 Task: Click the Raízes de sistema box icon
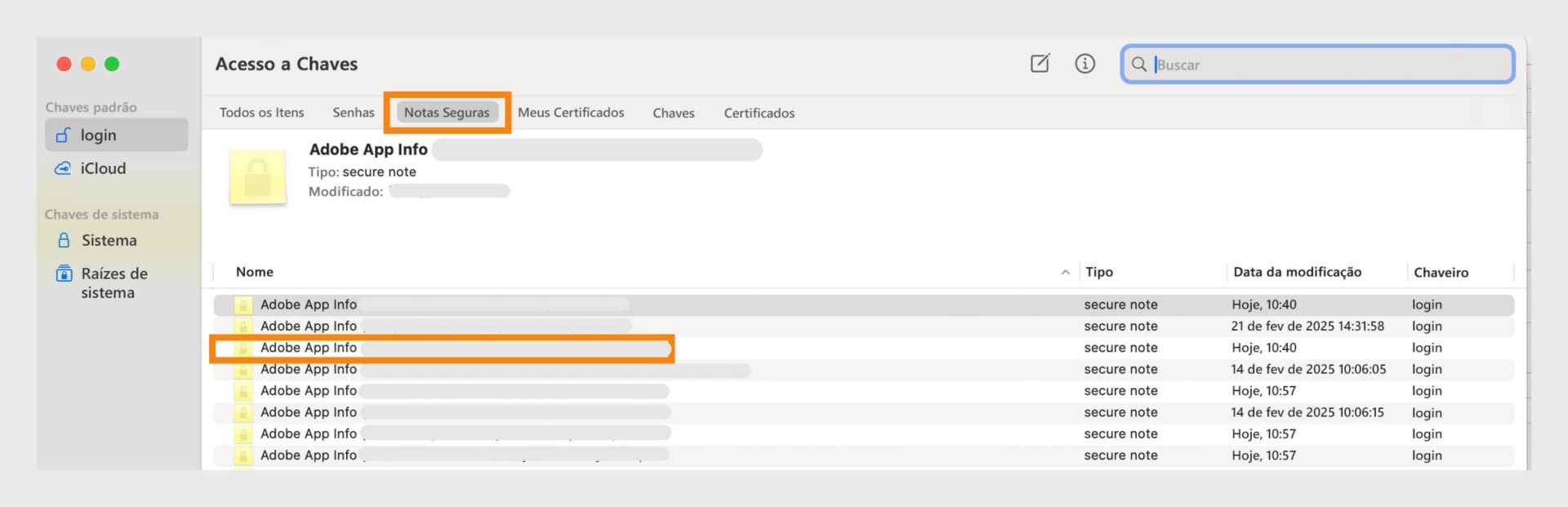[64, 274]
